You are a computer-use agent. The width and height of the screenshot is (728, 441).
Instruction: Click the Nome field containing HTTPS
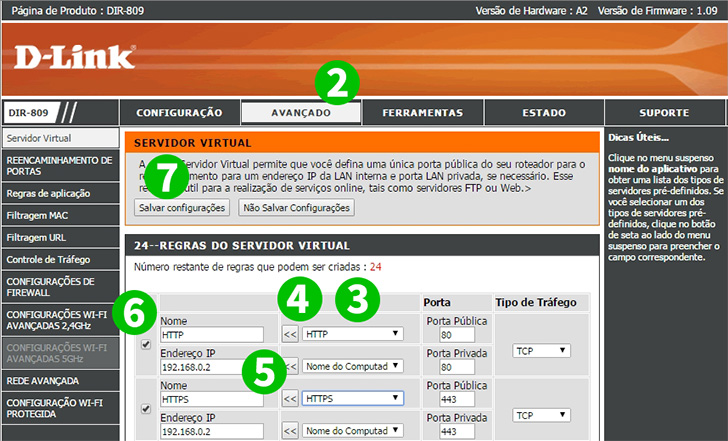pos(212,399)
